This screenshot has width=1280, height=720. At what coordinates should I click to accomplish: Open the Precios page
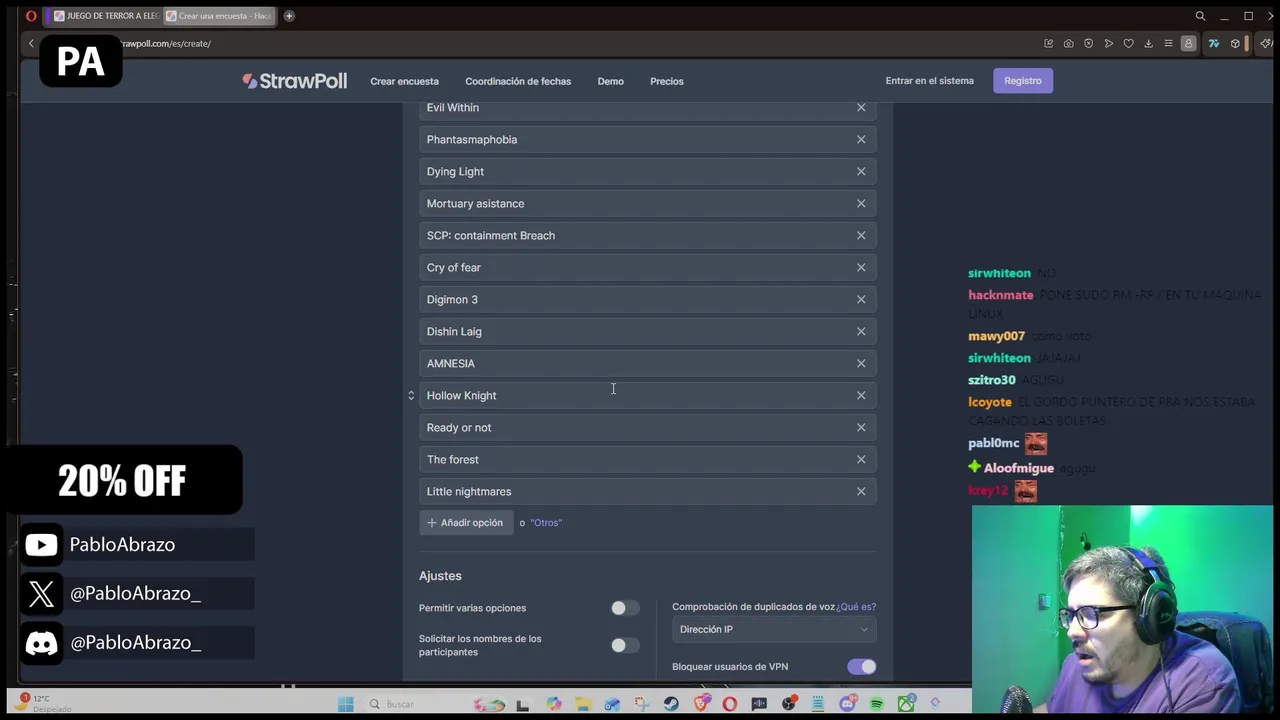click(x=666, y=81)
